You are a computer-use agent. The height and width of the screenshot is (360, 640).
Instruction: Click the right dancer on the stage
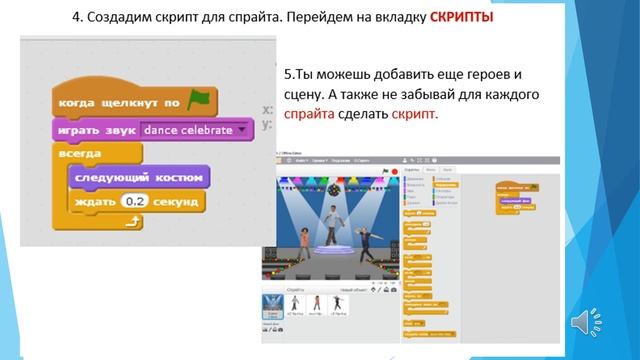click(368, 244)
